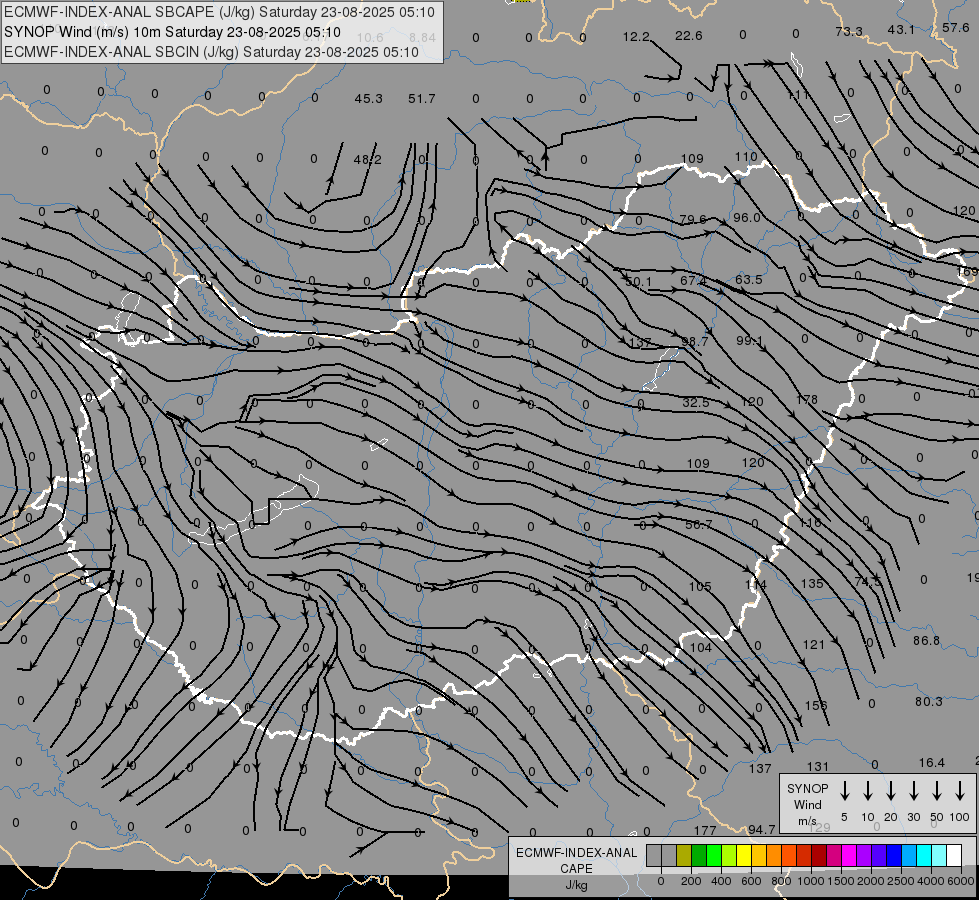Click the 30 m/s wind arrow in legend
Screen dimensions: 979x900
pos(913,791)
